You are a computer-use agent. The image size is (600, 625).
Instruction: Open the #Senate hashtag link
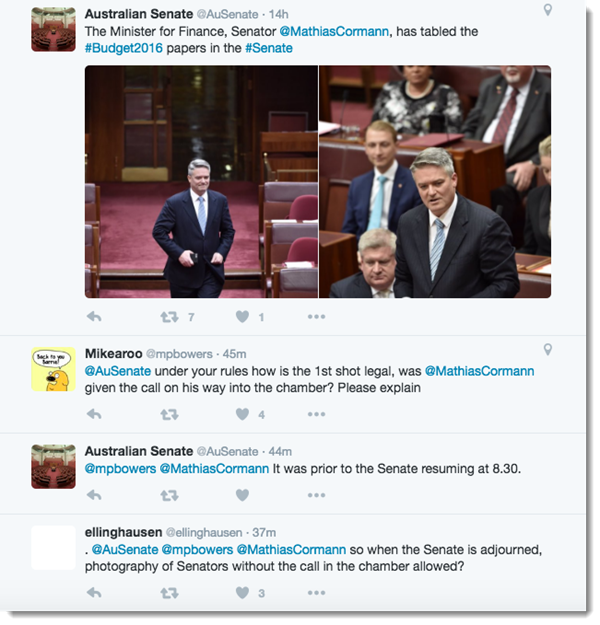pos(269,48)
